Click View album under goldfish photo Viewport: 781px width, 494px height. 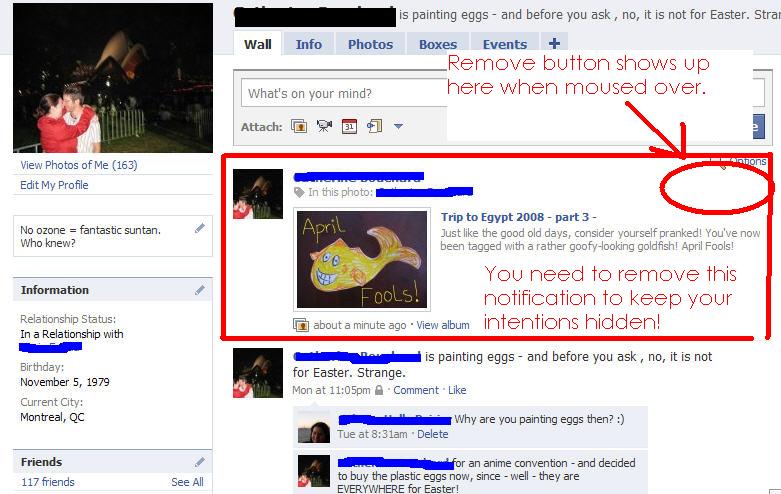[443, 325]
